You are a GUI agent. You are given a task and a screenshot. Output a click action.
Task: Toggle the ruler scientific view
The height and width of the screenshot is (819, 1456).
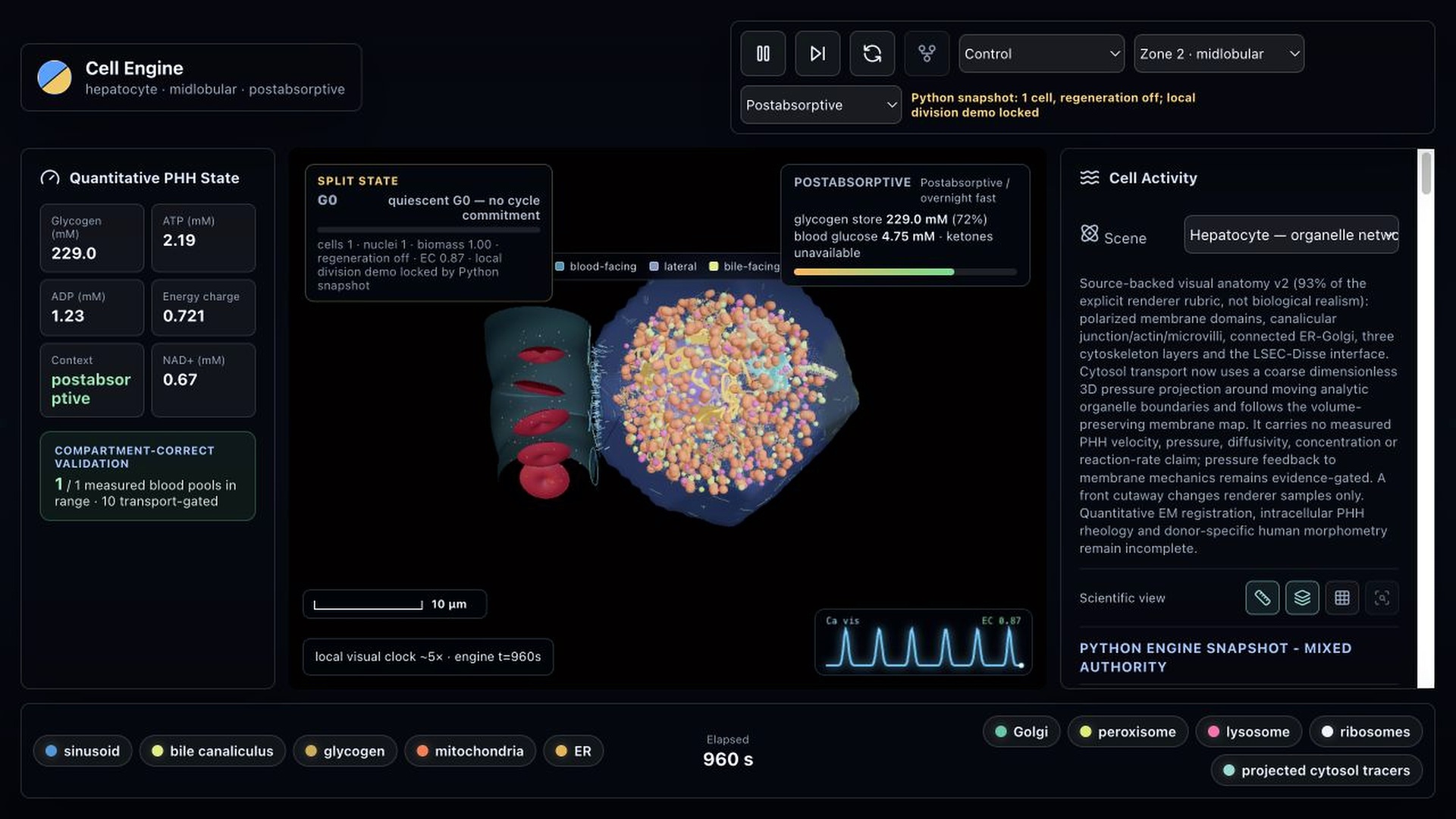click(1262, 598)
